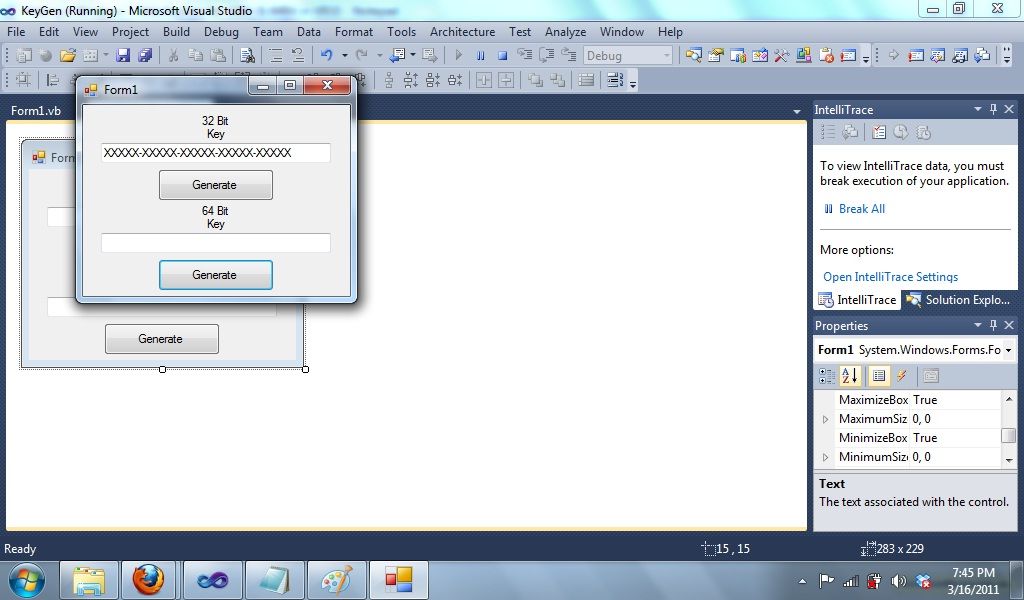This screenshot has height=600, width=1024.
Task: Show Events with the lightning bolt icon
Action: coord(902,376)
